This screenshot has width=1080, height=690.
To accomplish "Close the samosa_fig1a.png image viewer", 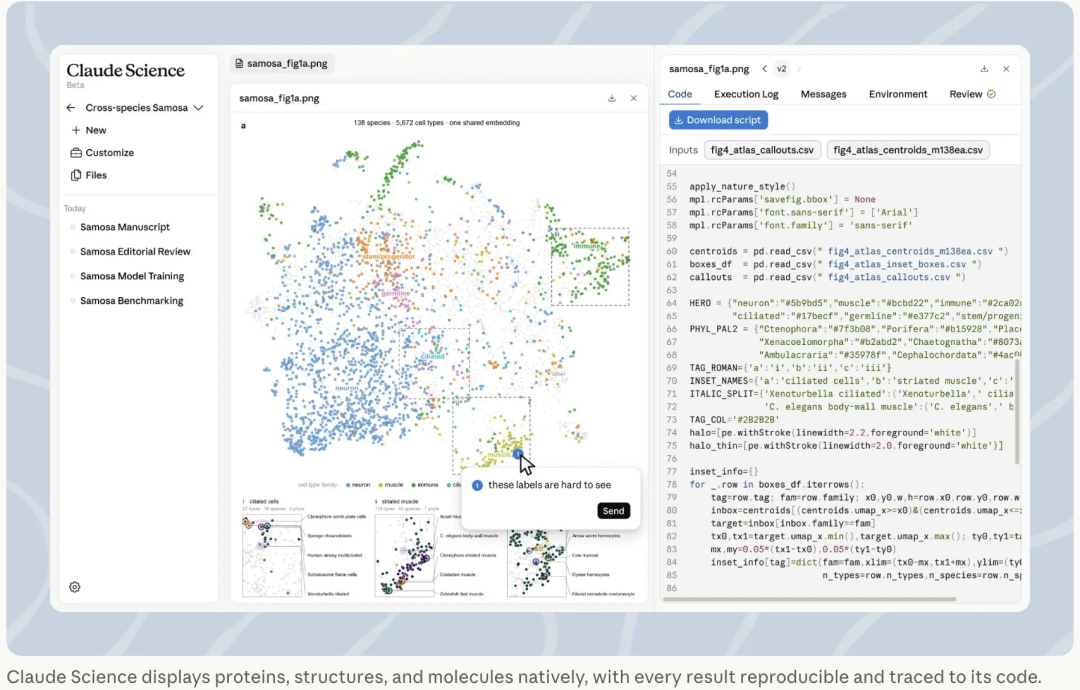I will [x=634, y=98].
